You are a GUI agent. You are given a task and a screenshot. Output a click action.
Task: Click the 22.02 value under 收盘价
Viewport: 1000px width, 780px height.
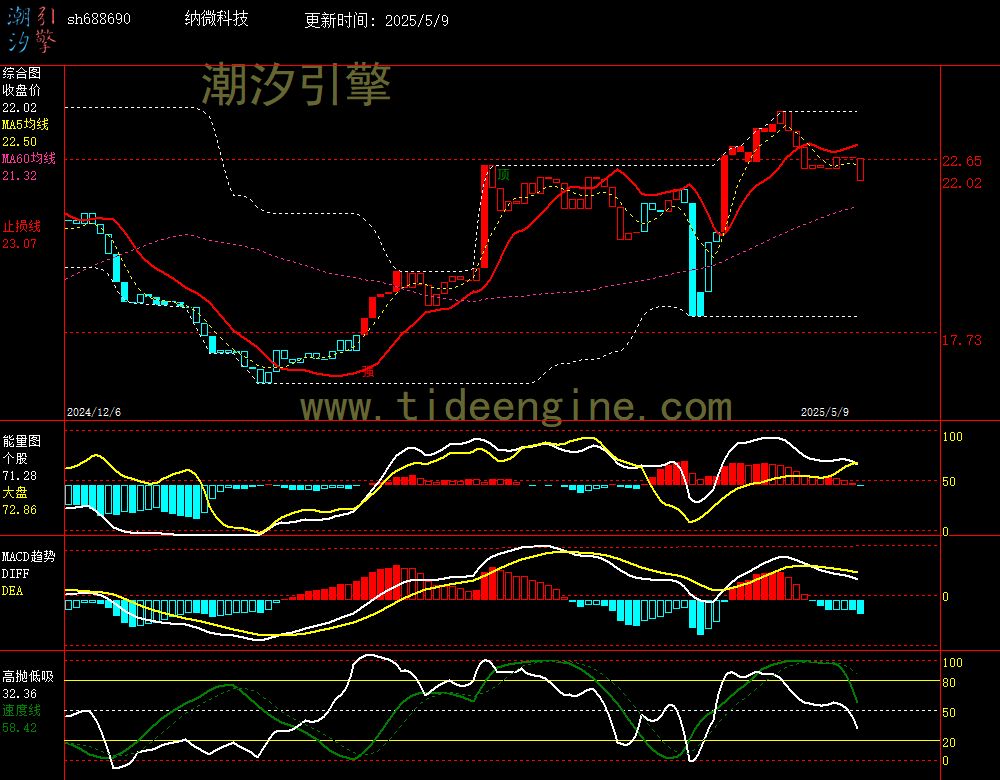pos(20,107)
